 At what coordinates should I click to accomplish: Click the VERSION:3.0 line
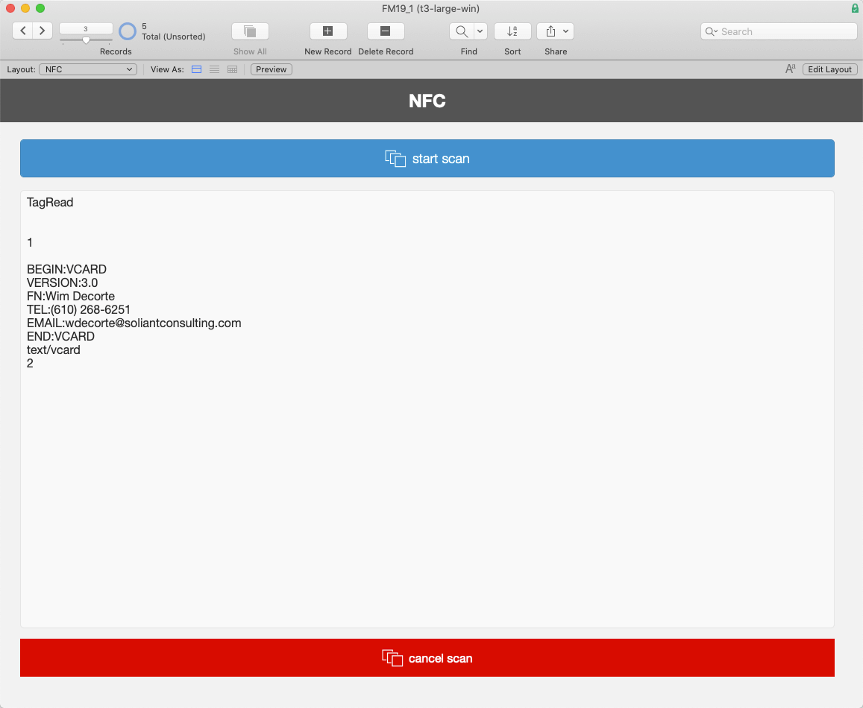tap(62, 282)
